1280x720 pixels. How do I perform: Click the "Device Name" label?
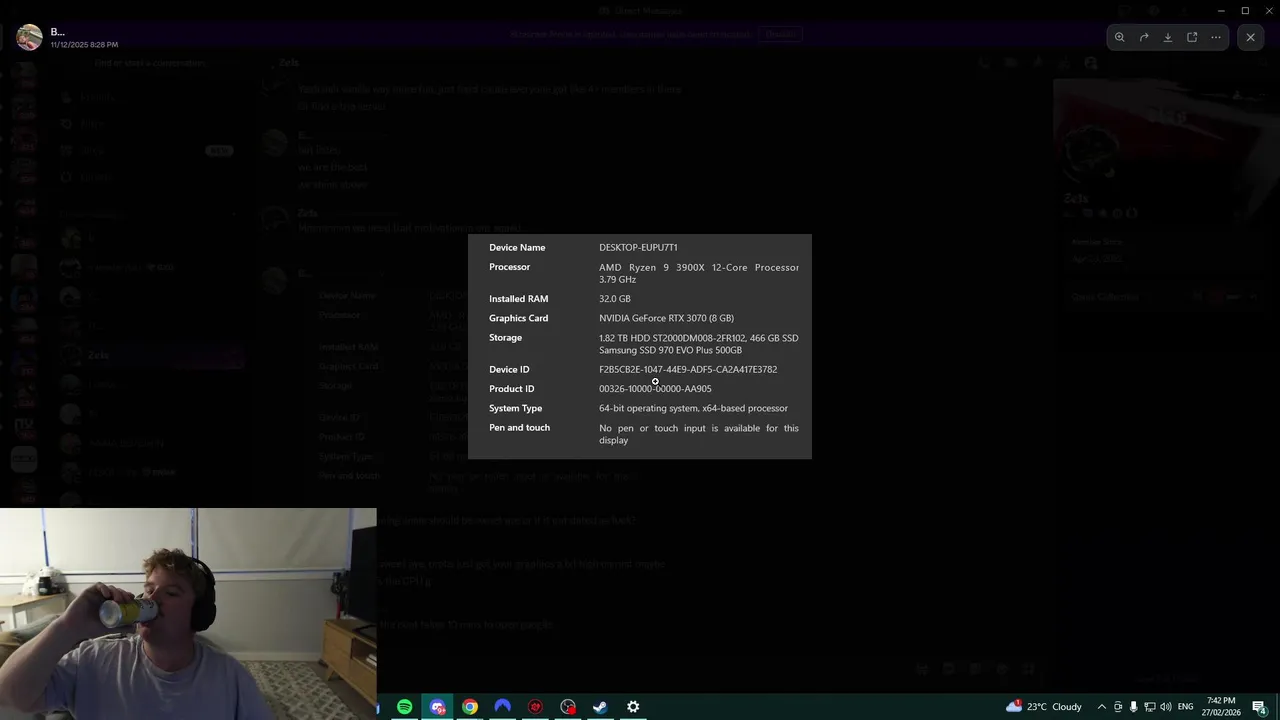point(517,248)
